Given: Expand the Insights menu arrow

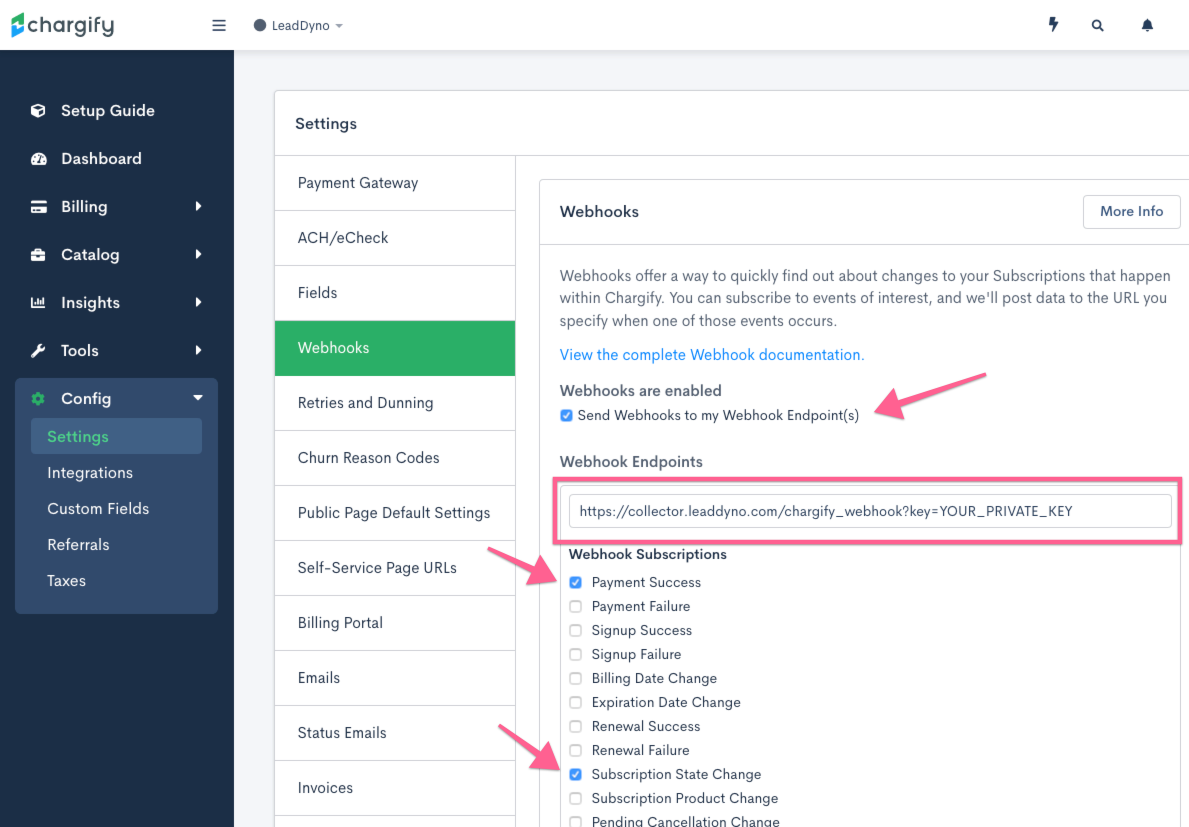Looking at the screenshot, I should pos(199,302).
